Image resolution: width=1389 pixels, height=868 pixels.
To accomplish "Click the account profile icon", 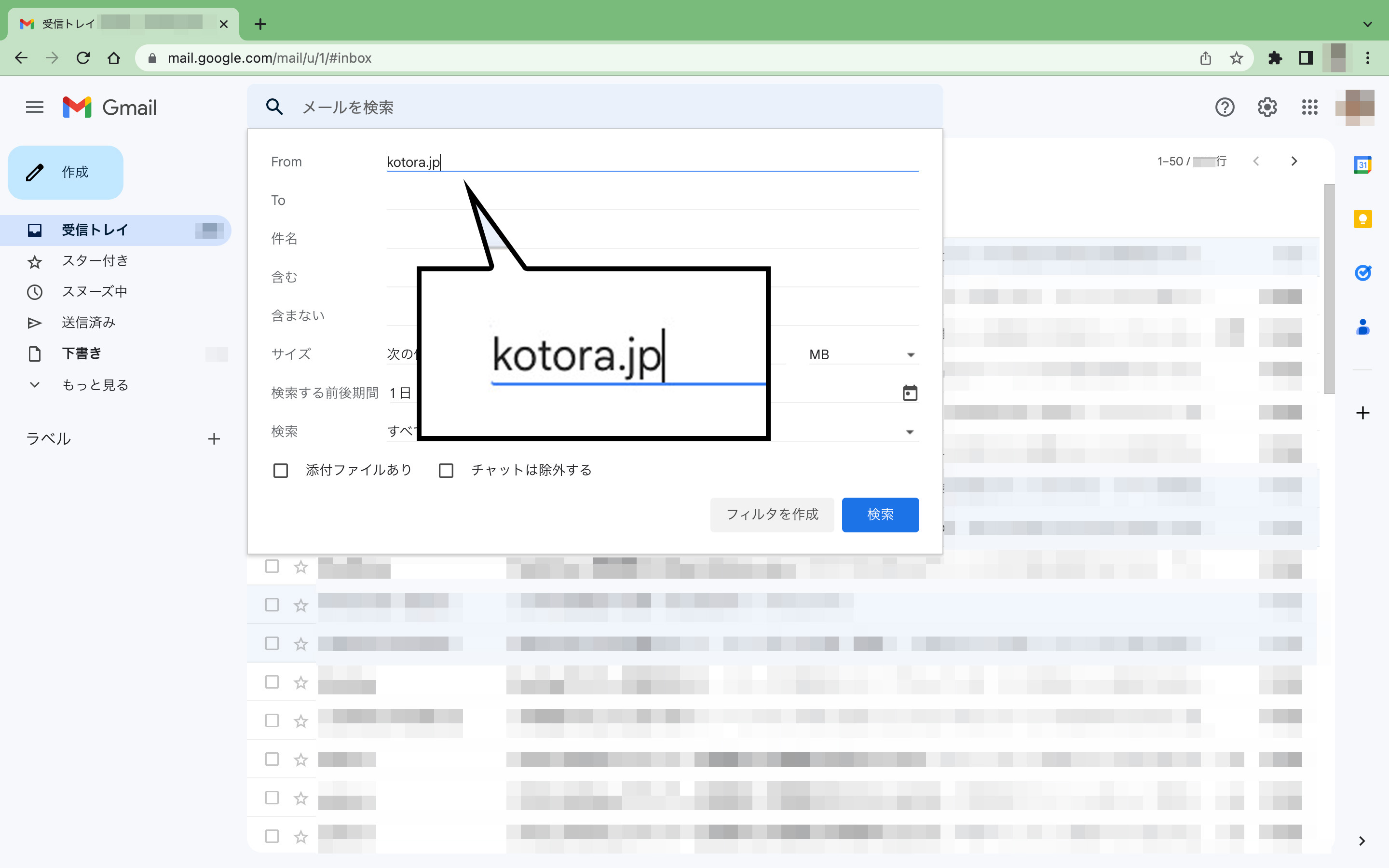I will tap(1357, 108).
